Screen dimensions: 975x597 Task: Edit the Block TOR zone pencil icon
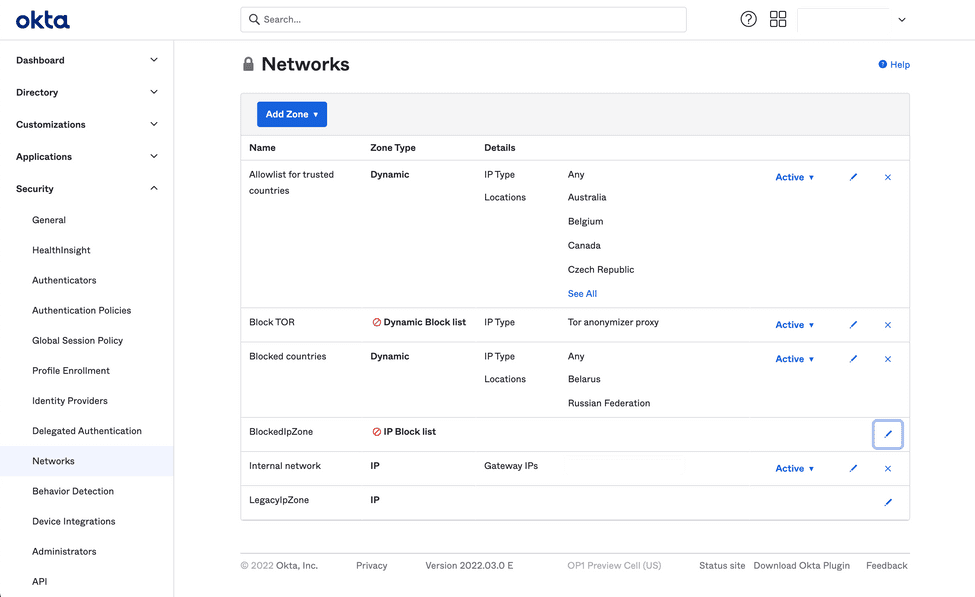coord(853,325)
